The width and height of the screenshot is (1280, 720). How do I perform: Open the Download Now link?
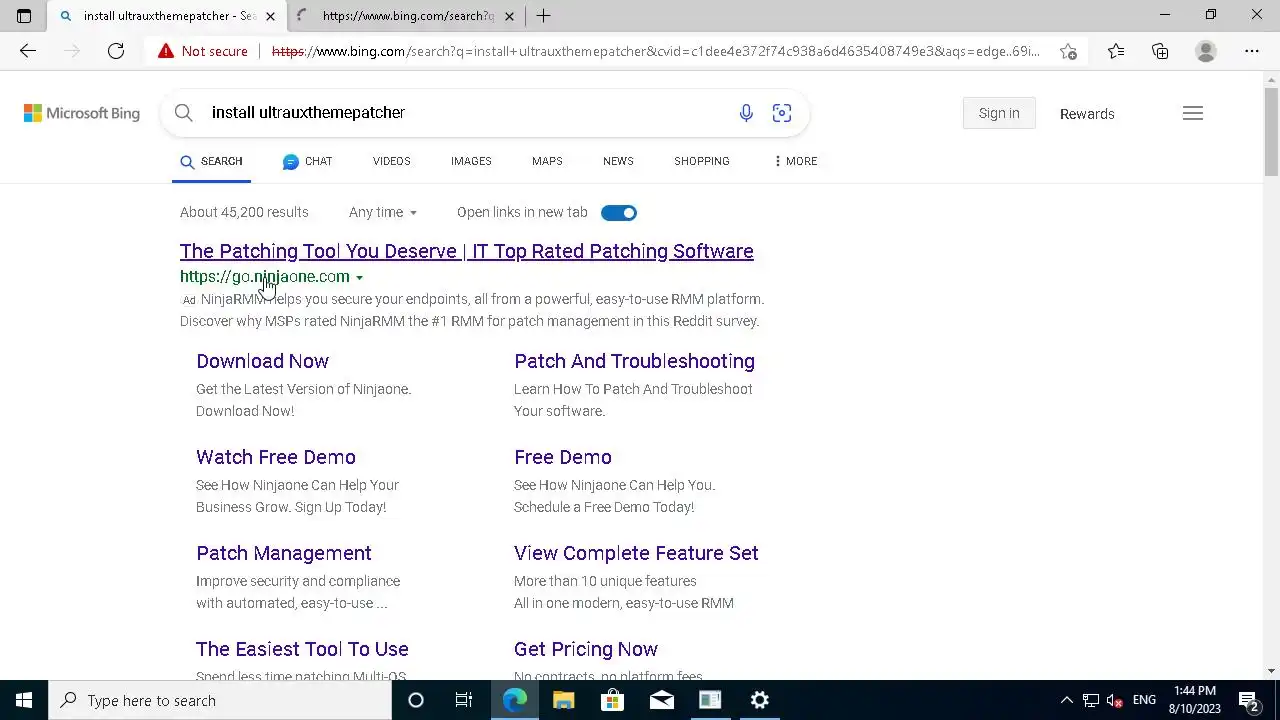tap(262, 361)
